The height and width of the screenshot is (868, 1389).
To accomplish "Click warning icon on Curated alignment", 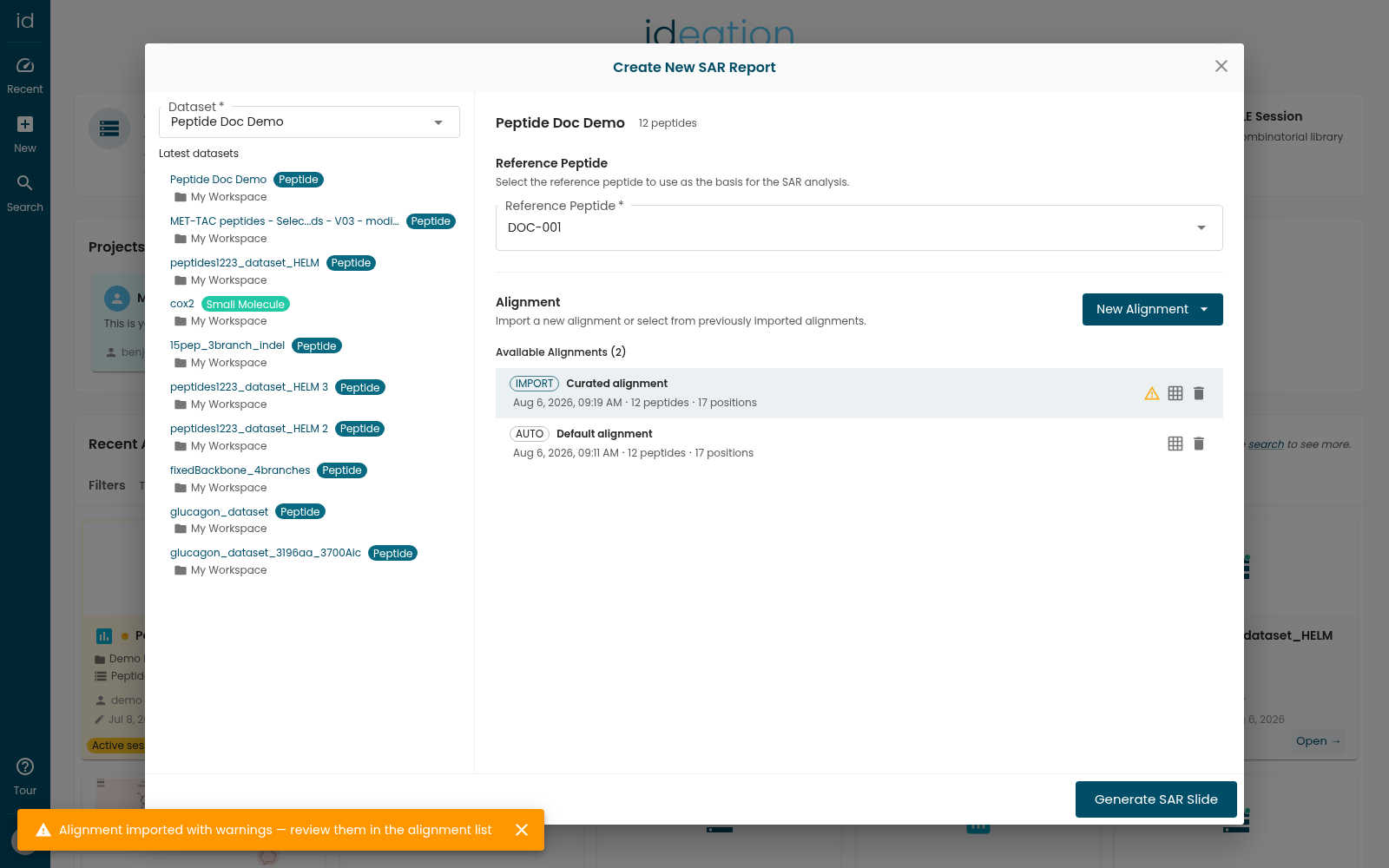I will click(1152, 393).
